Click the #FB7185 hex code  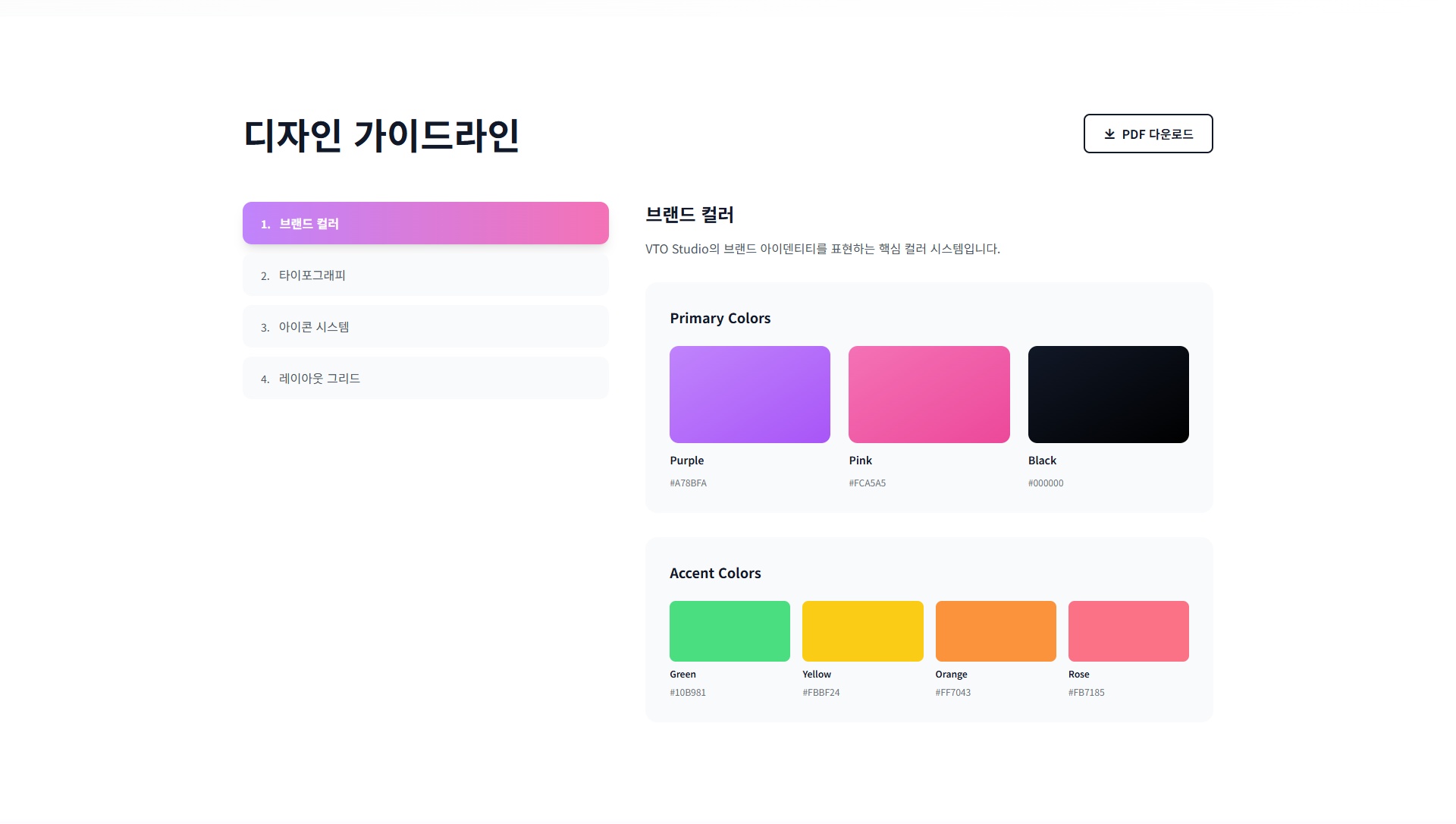point(1087,693)
